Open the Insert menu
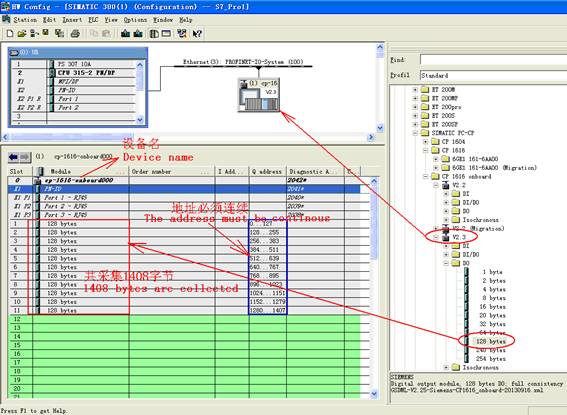 pyautogui.click(x=72, y=20)
